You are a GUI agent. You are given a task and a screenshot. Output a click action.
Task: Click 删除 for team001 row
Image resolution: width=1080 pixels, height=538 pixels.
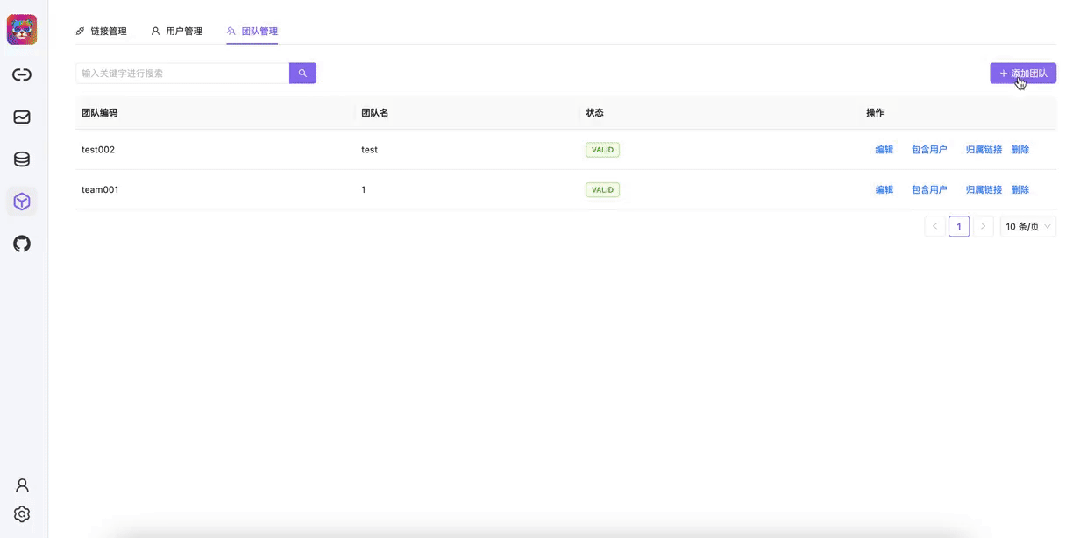(1020, 190)
